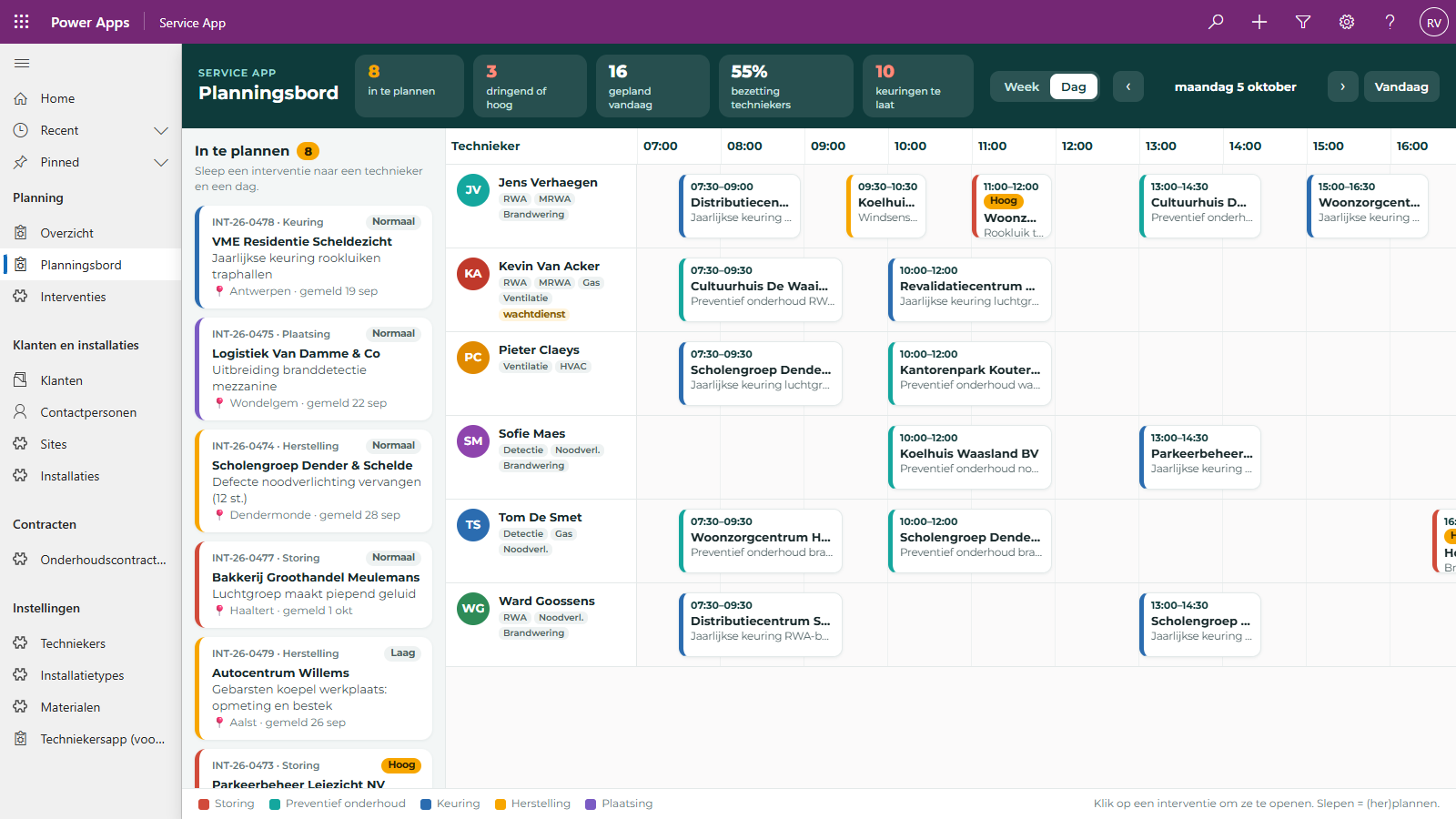Open Contactpersonen in sidebar
The width and height of the screenshot is (1456, 819).
point(91,412)
